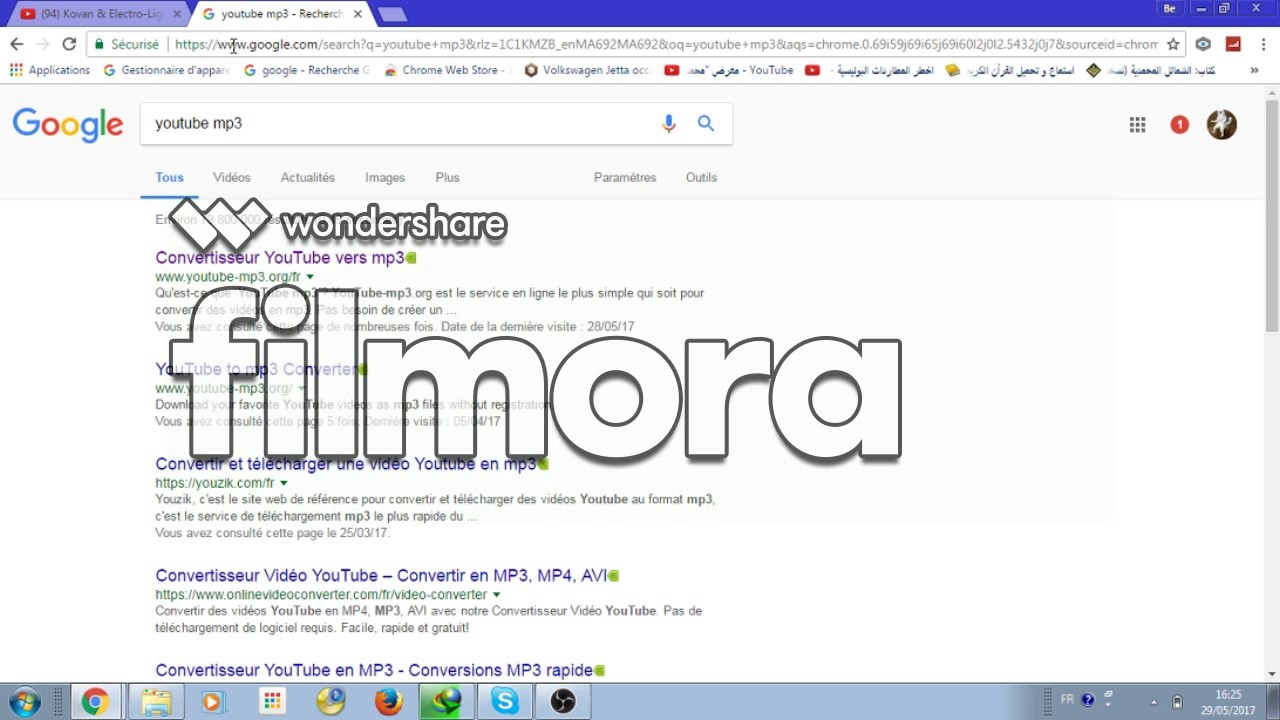Open Firefox from the taskbar
The image size is (1280, 720).
pos(389,702)
